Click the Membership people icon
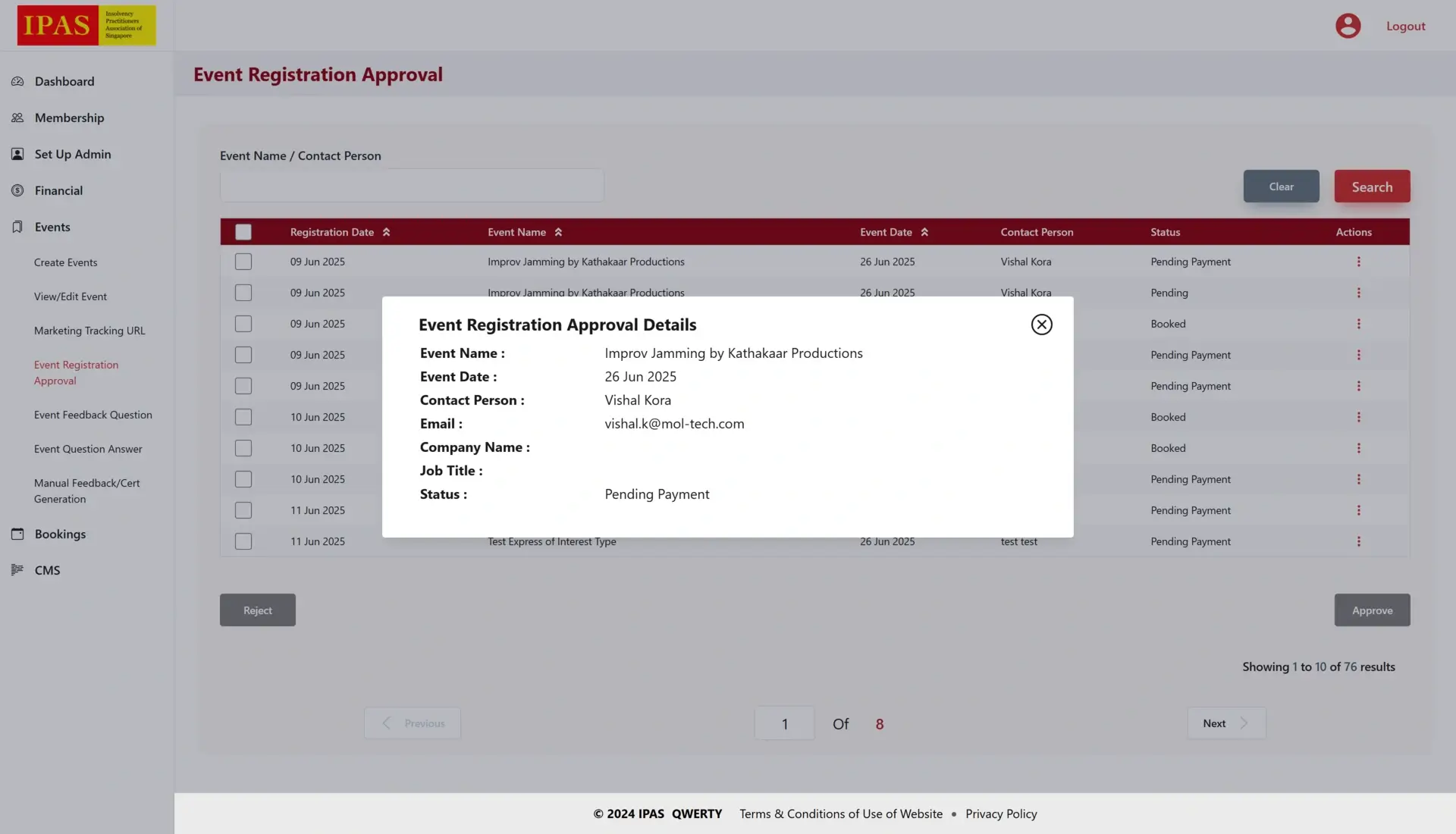The image size is (1456, 834). tap(17, 118)
